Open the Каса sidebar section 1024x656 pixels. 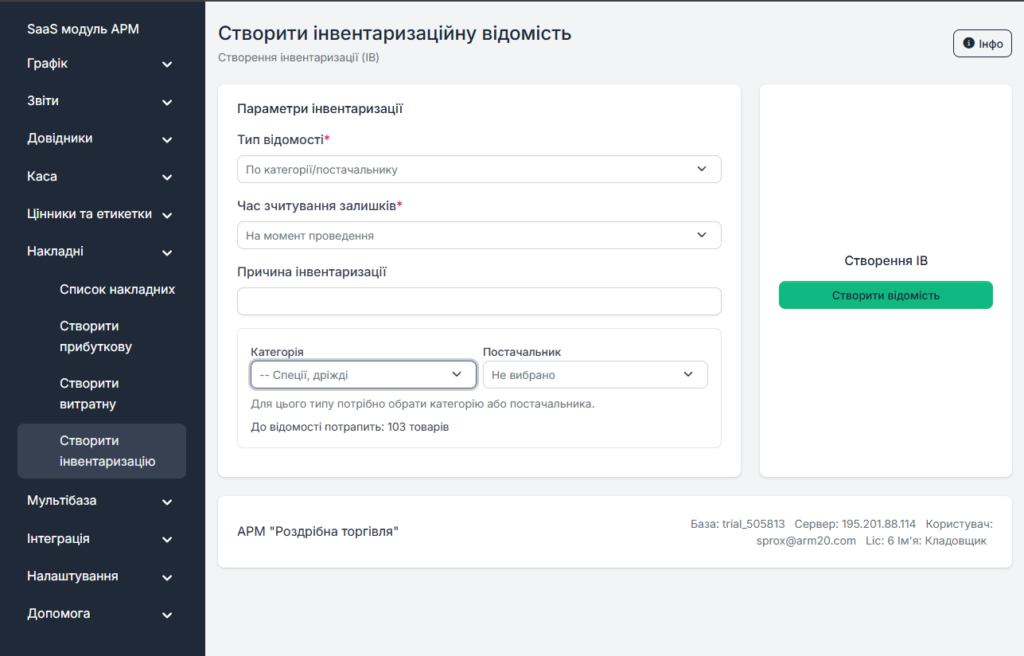pos(100,177)
